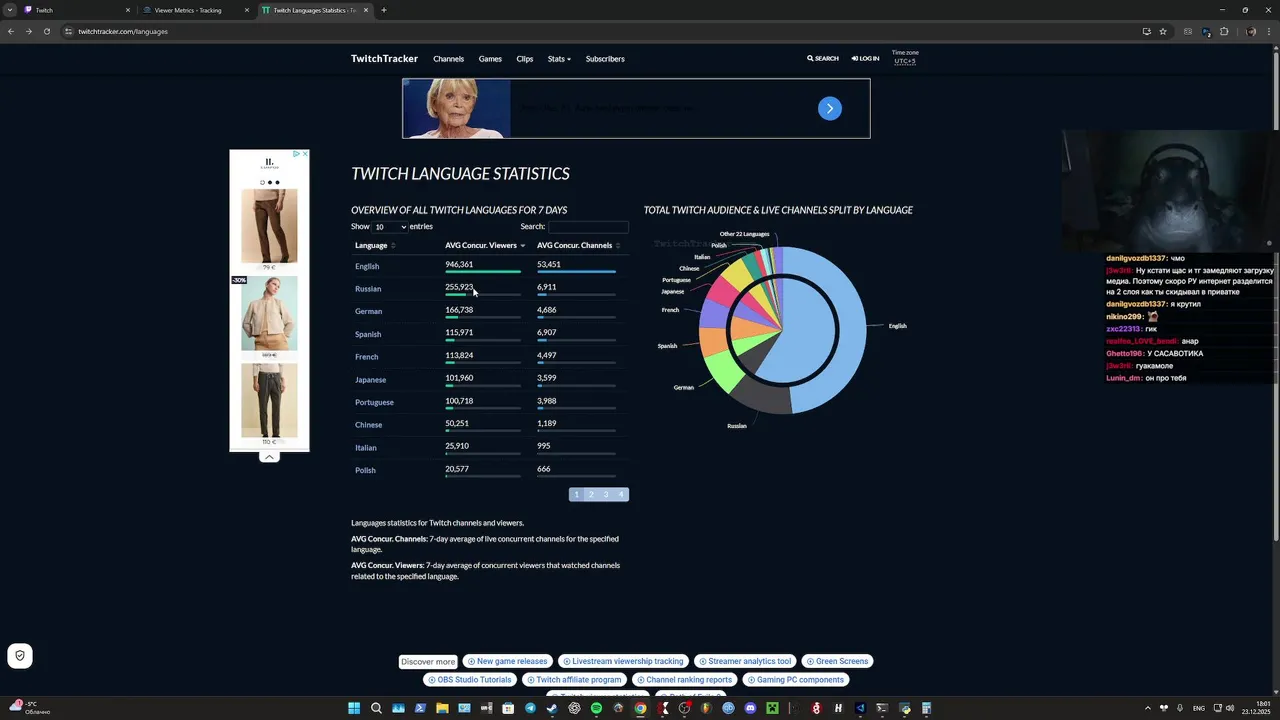Viewport: 1280px width, 720px height.
Task: Open Clips in the site navigation
Action: [525, 59]
